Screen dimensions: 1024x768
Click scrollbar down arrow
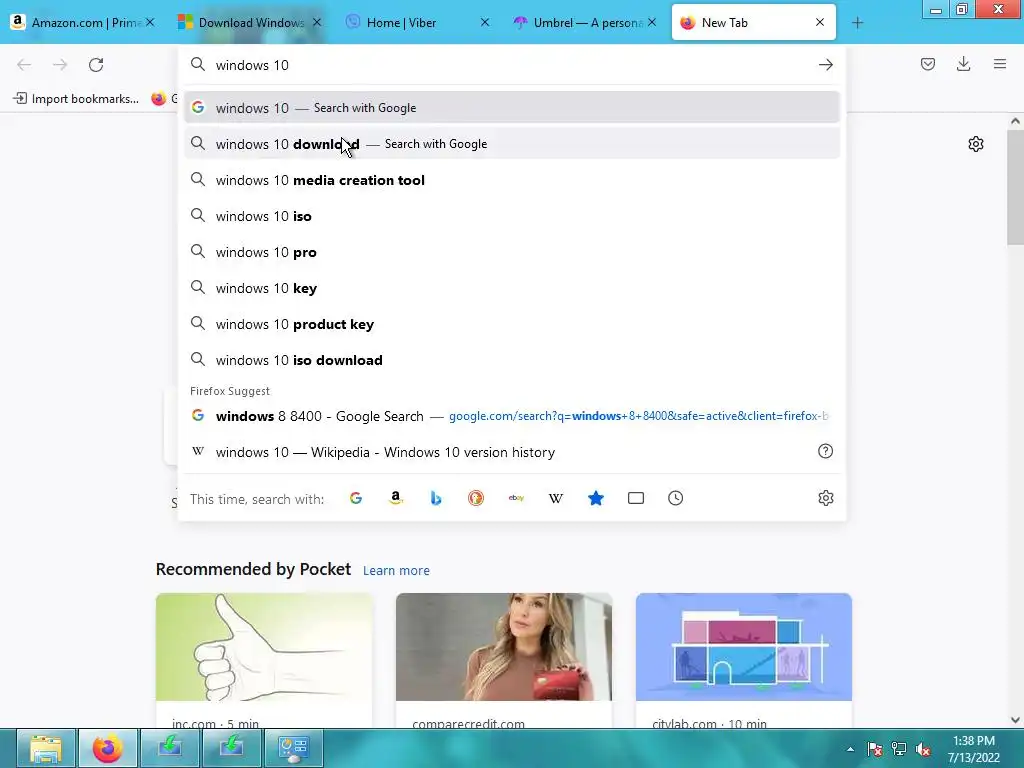(1015, 720)
